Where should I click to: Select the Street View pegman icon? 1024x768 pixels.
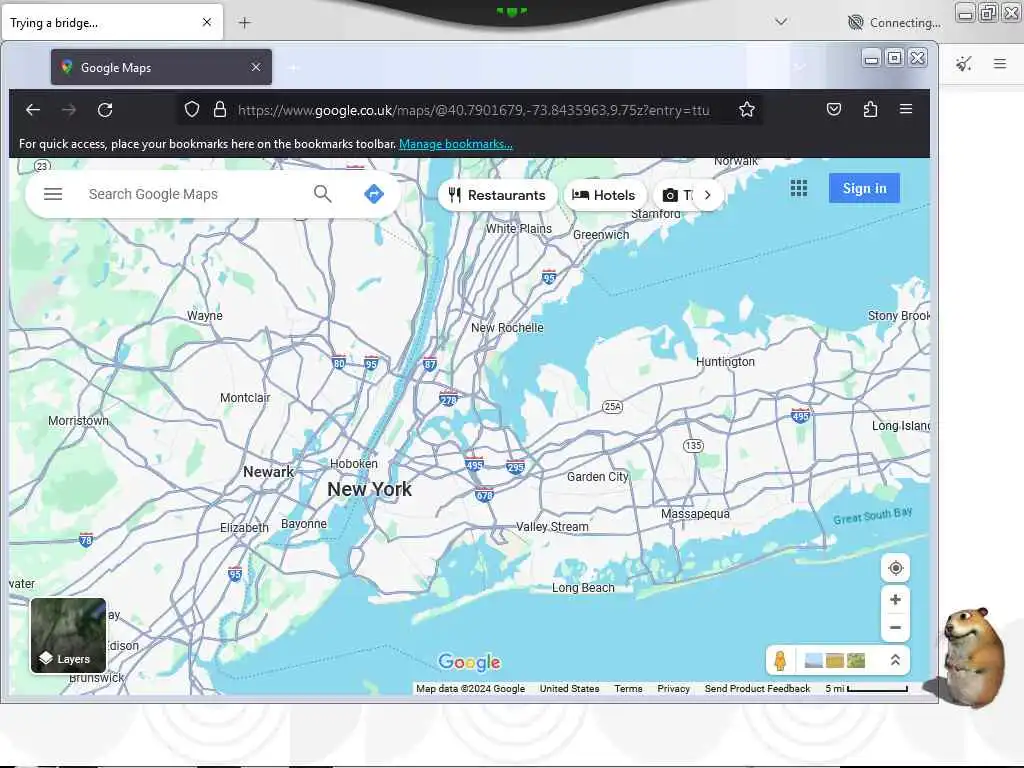[780, 661]
